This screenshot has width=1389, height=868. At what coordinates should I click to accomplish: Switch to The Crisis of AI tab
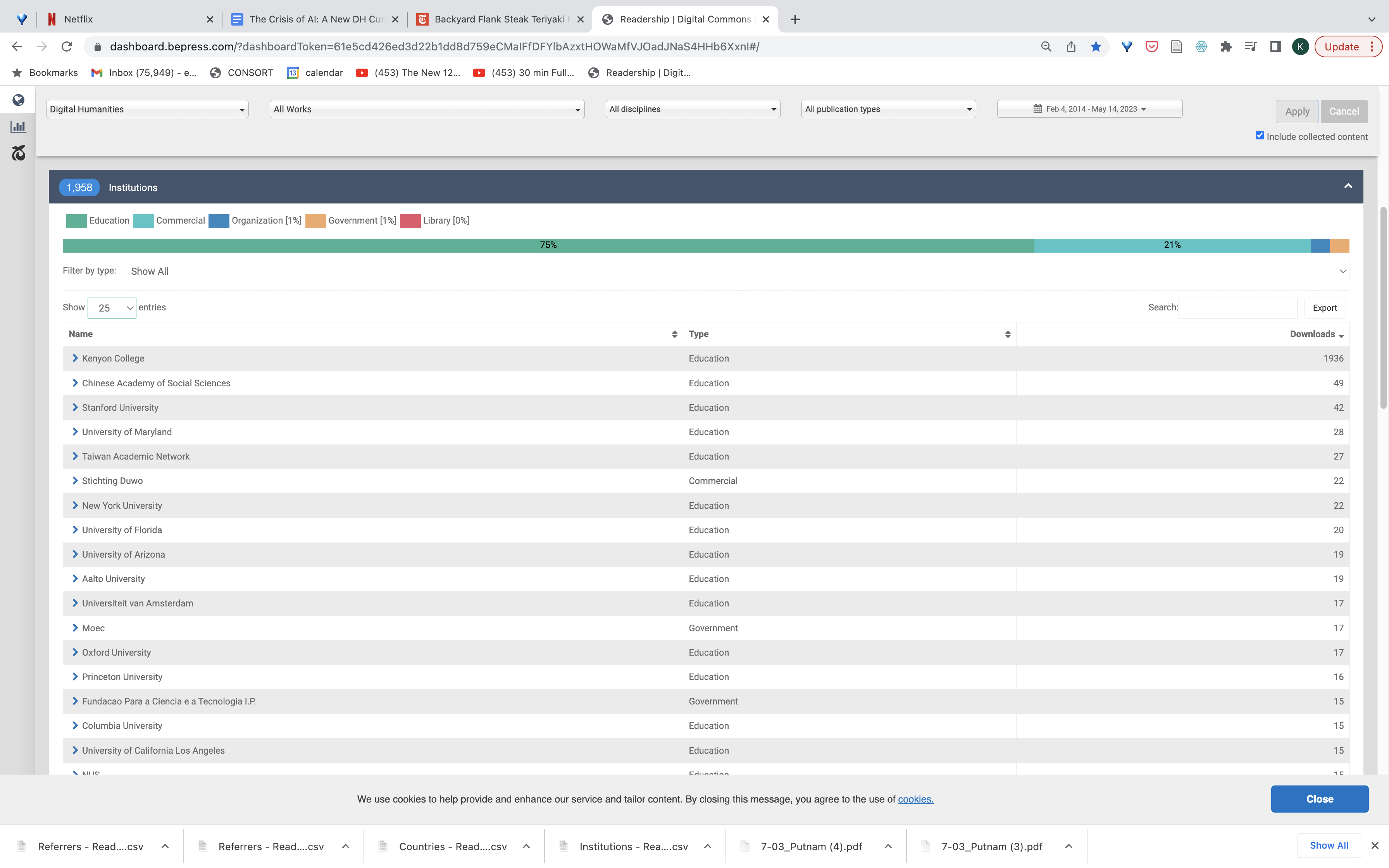[316, 19]
